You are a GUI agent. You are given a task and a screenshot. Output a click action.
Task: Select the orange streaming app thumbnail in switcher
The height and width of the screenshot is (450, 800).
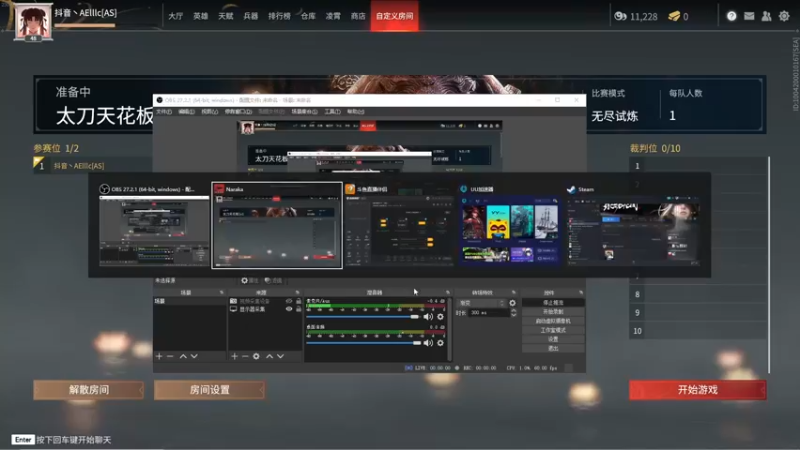(399, 226)
